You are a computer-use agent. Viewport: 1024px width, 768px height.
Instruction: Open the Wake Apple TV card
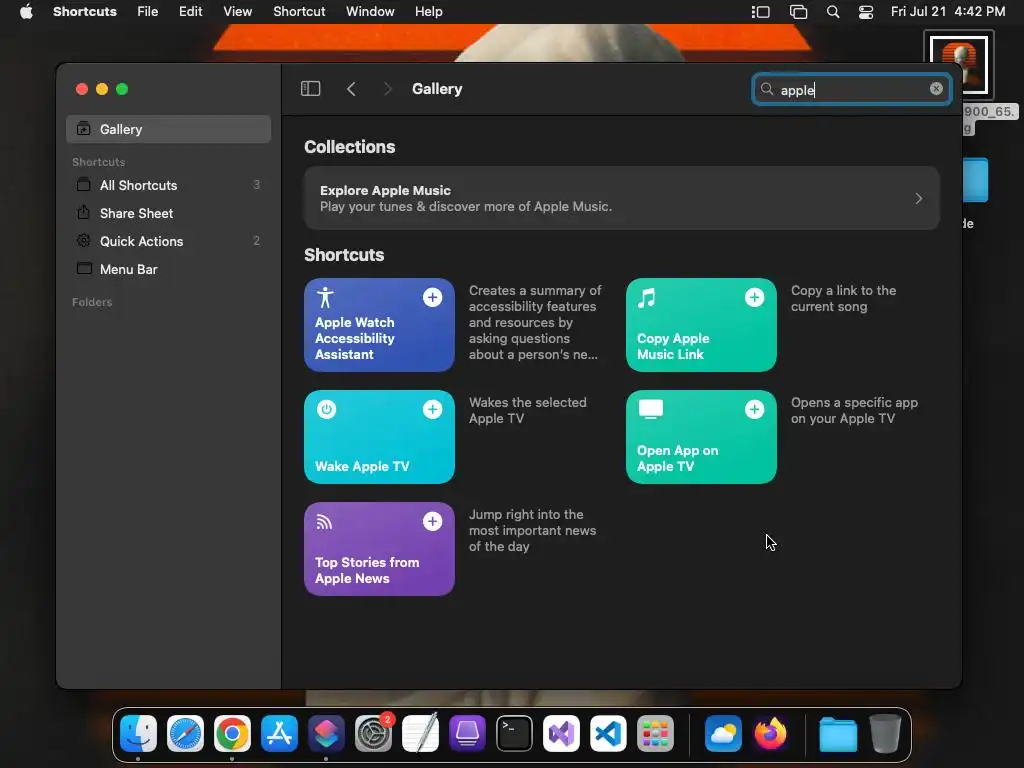pos(379,437)
